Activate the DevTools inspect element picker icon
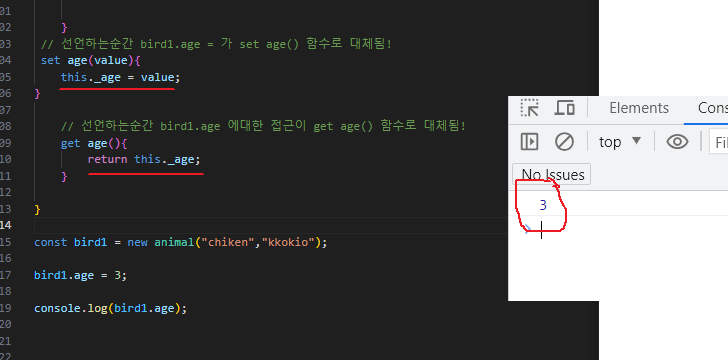728x360 pixels. click(x=529, y=108)
